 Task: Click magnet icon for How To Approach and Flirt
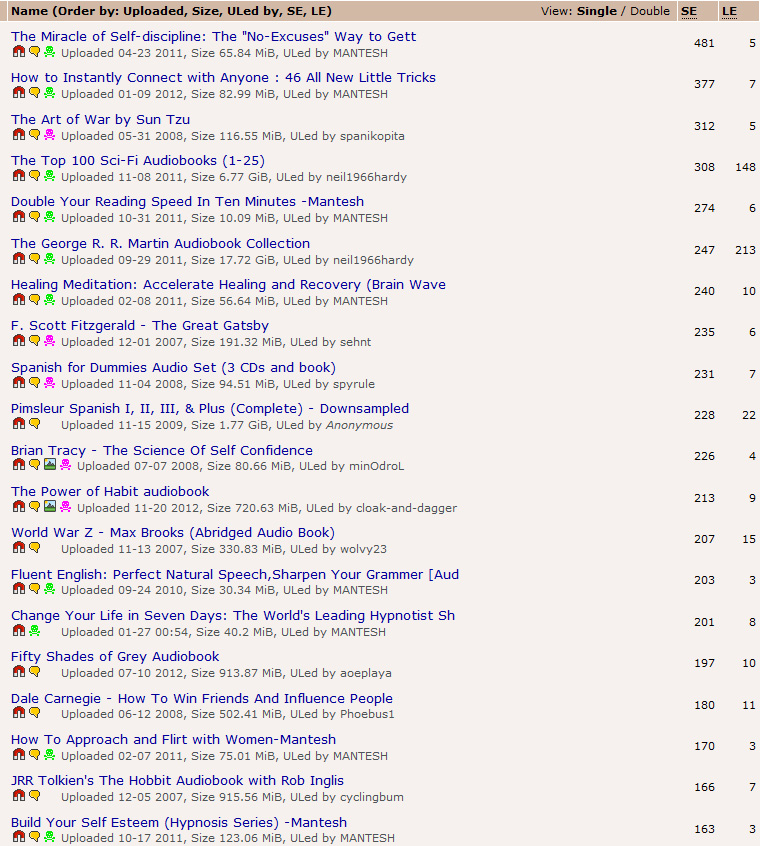click(x=19, y=755)
